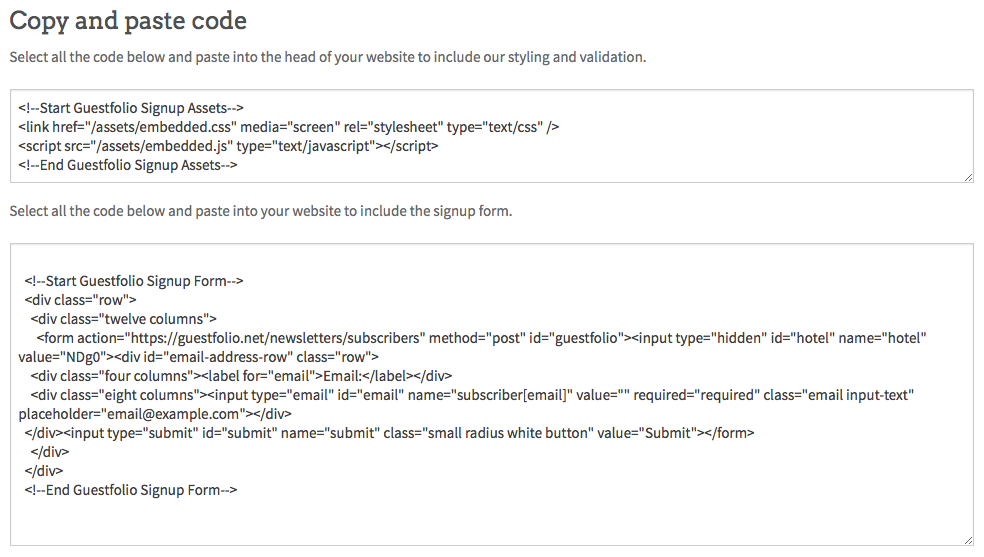The width and height of the screenshot is (984, 557).
Task: Click the 'End Guestfolio Signup Assets' comment line
Action: coord(127,165)
